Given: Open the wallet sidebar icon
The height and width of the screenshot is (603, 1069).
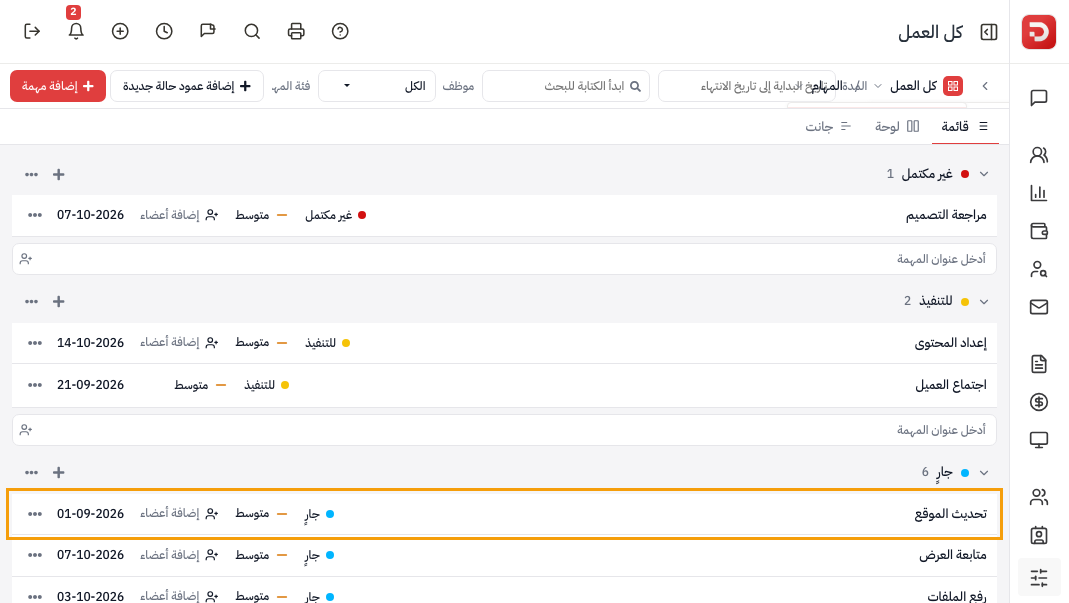Looking at the screenshot, I should click(x=1039, y=231).
